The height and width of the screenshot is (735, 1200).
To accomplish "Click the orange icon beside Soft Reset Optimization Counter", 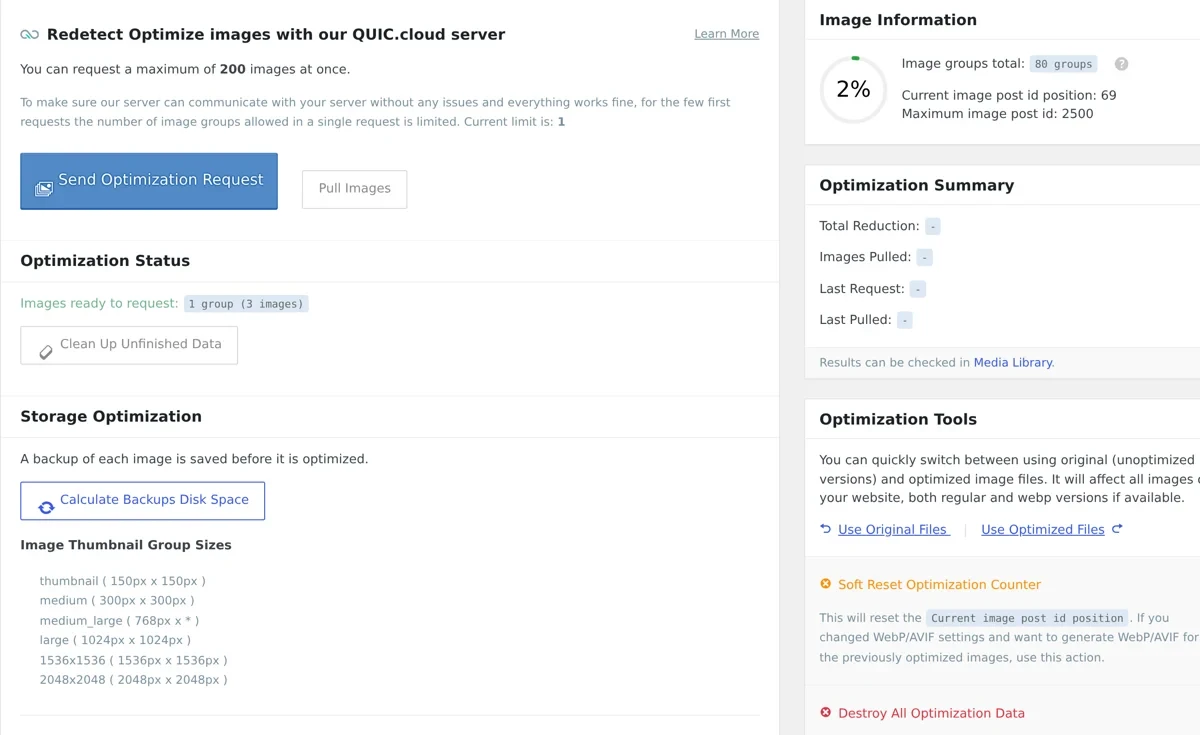I will tap(826, 584).
